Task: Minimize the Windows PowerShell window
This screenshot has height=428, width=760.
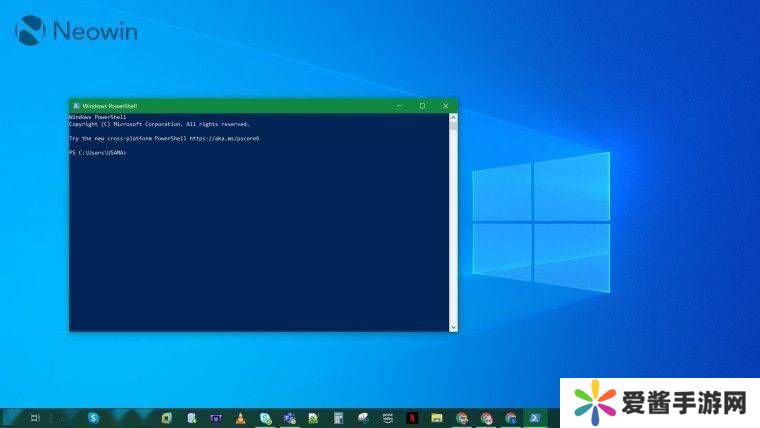Action: click(x=399, y=105)
